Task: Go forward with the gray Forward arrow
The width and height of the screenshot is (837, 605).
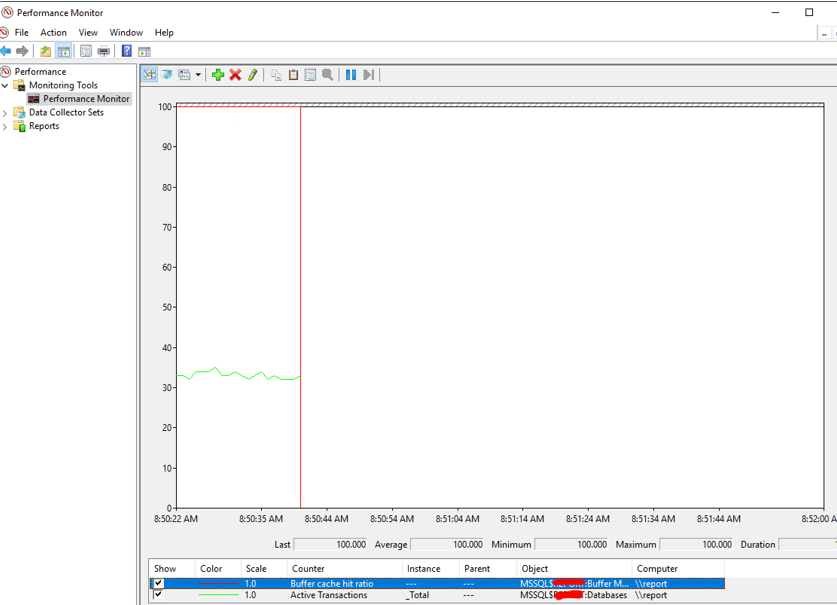Action: tap(22, 51)
